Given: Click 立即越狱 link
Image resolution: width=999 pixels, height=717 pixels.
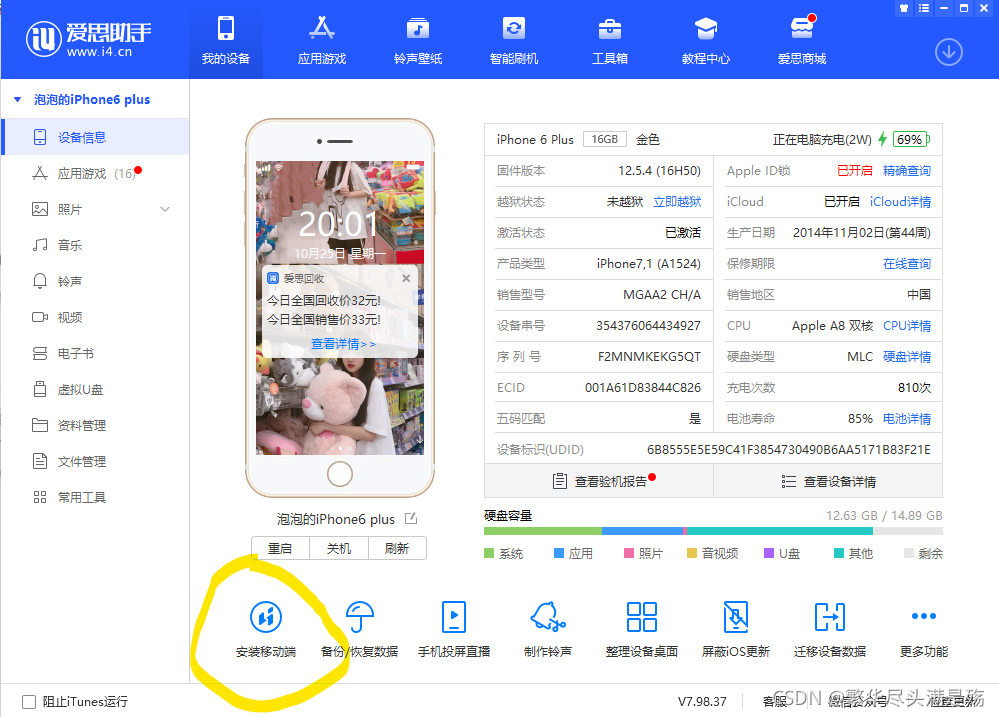Looking at the screenshot, I should click(677, 202).
